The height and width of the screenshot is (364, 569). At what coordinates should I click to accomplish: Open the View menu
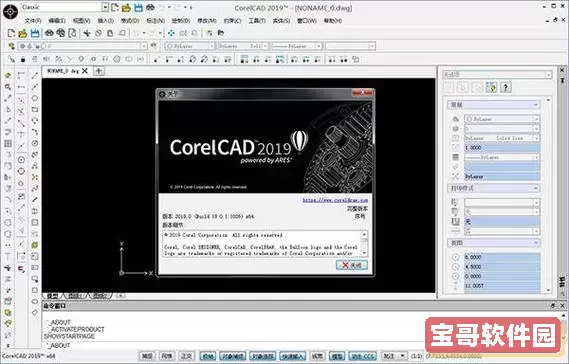81,21
